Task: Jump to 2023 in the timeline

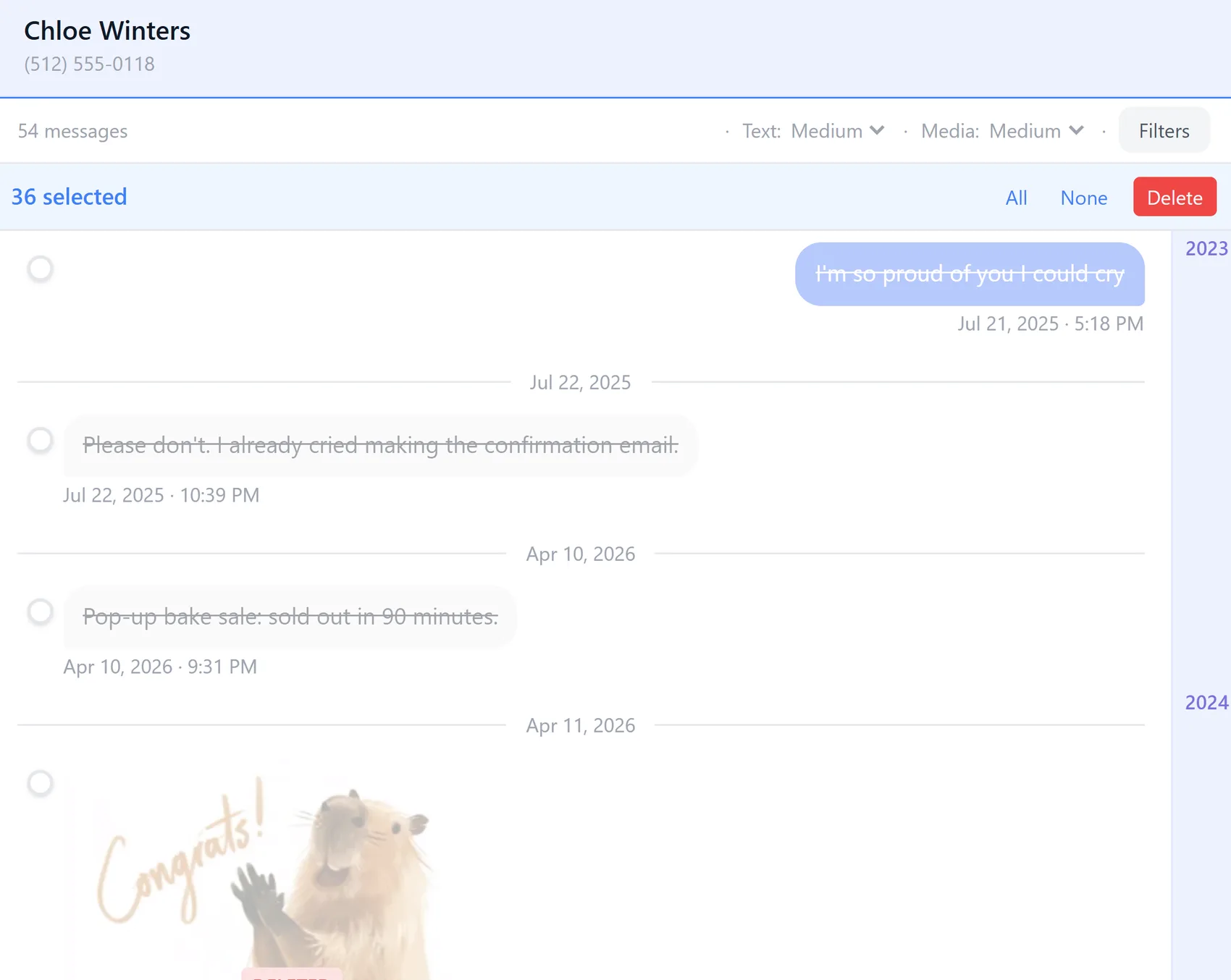Action: click(x=1206, y=248)
